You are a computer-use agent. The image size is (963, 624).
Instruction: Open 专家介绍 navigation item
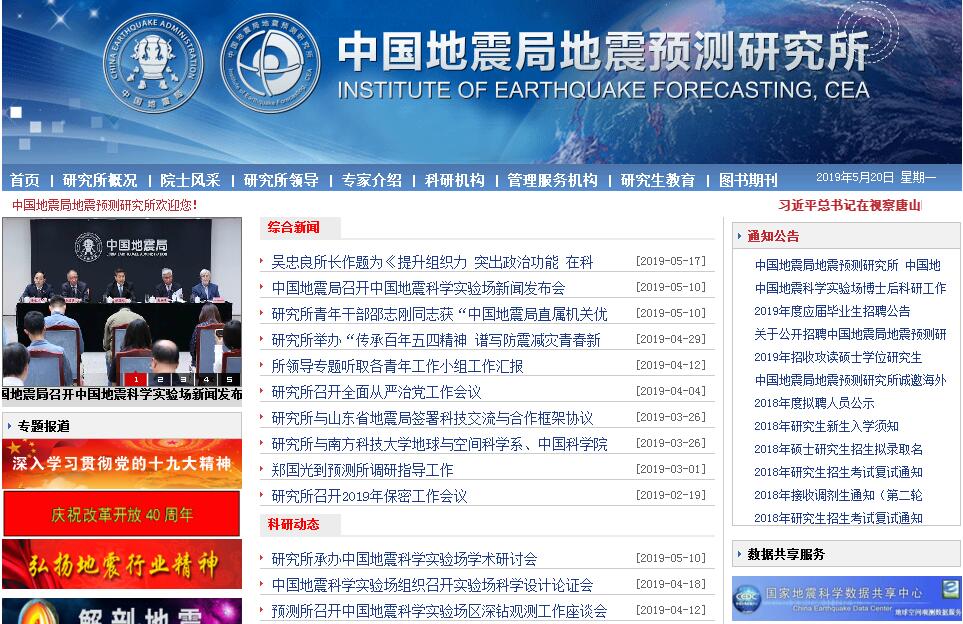coord(372,180)
